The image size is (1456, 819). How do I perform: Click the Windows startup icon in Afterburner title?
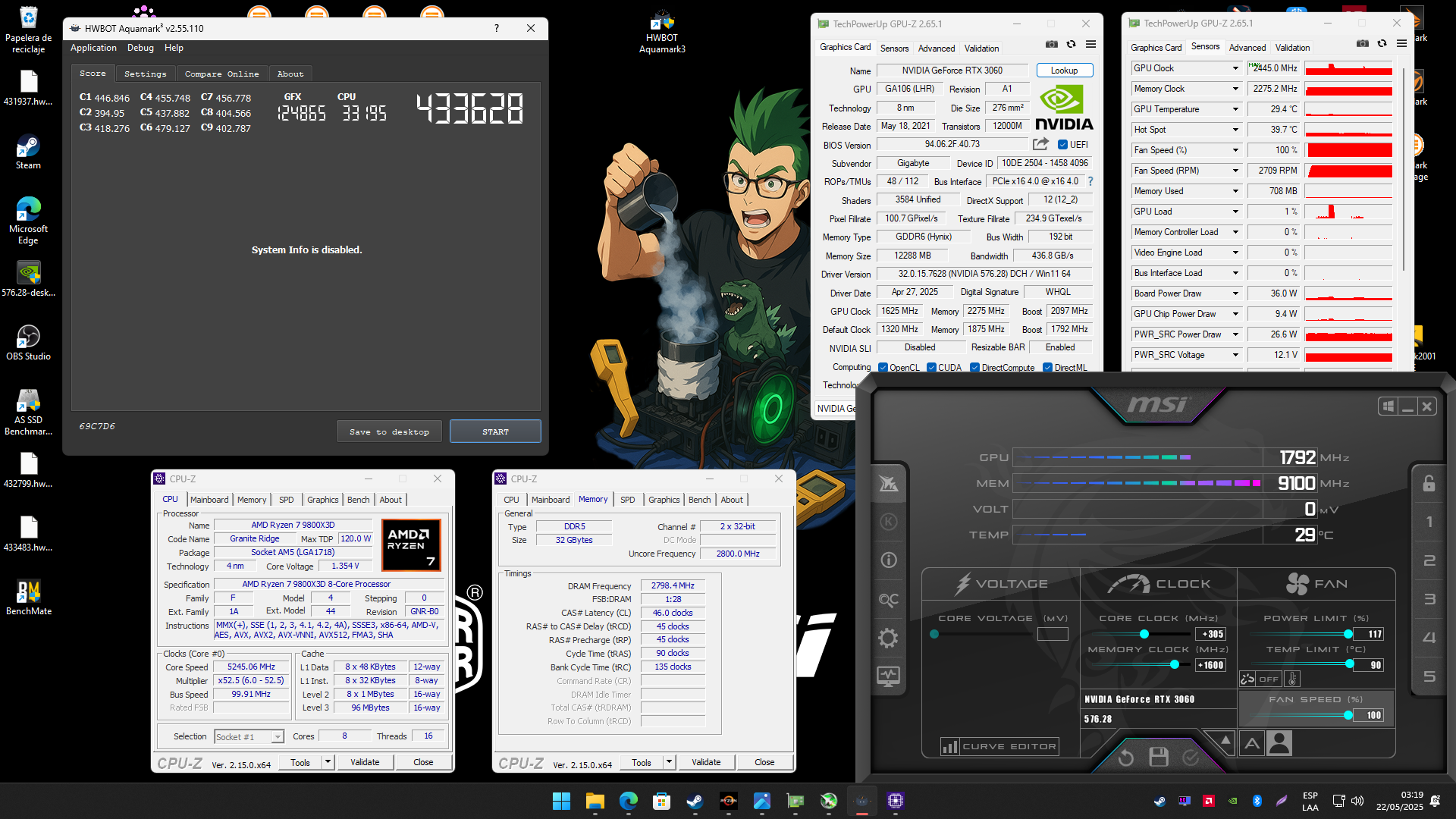click(x=1389, y=406)
